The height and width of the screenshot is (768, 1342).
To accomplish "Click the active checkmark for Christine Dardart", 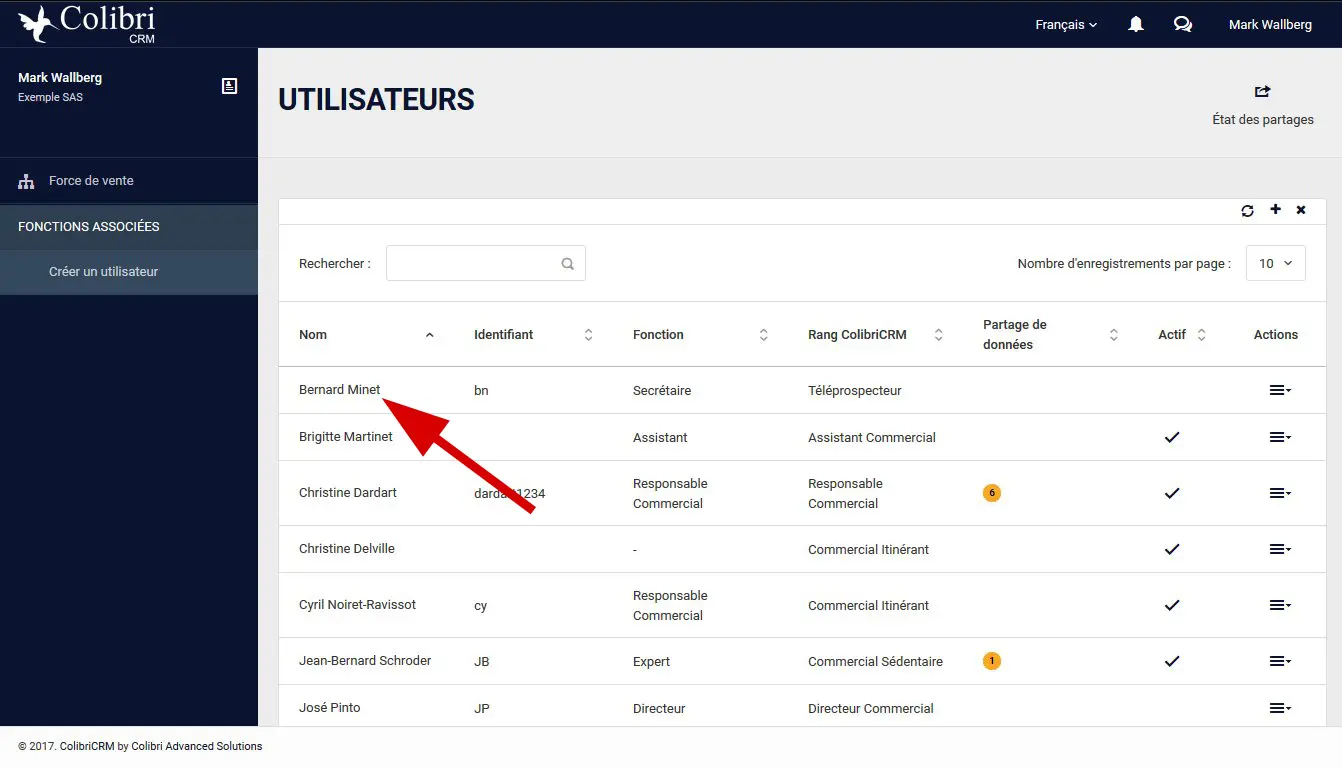I will (x=1172, y=493).
